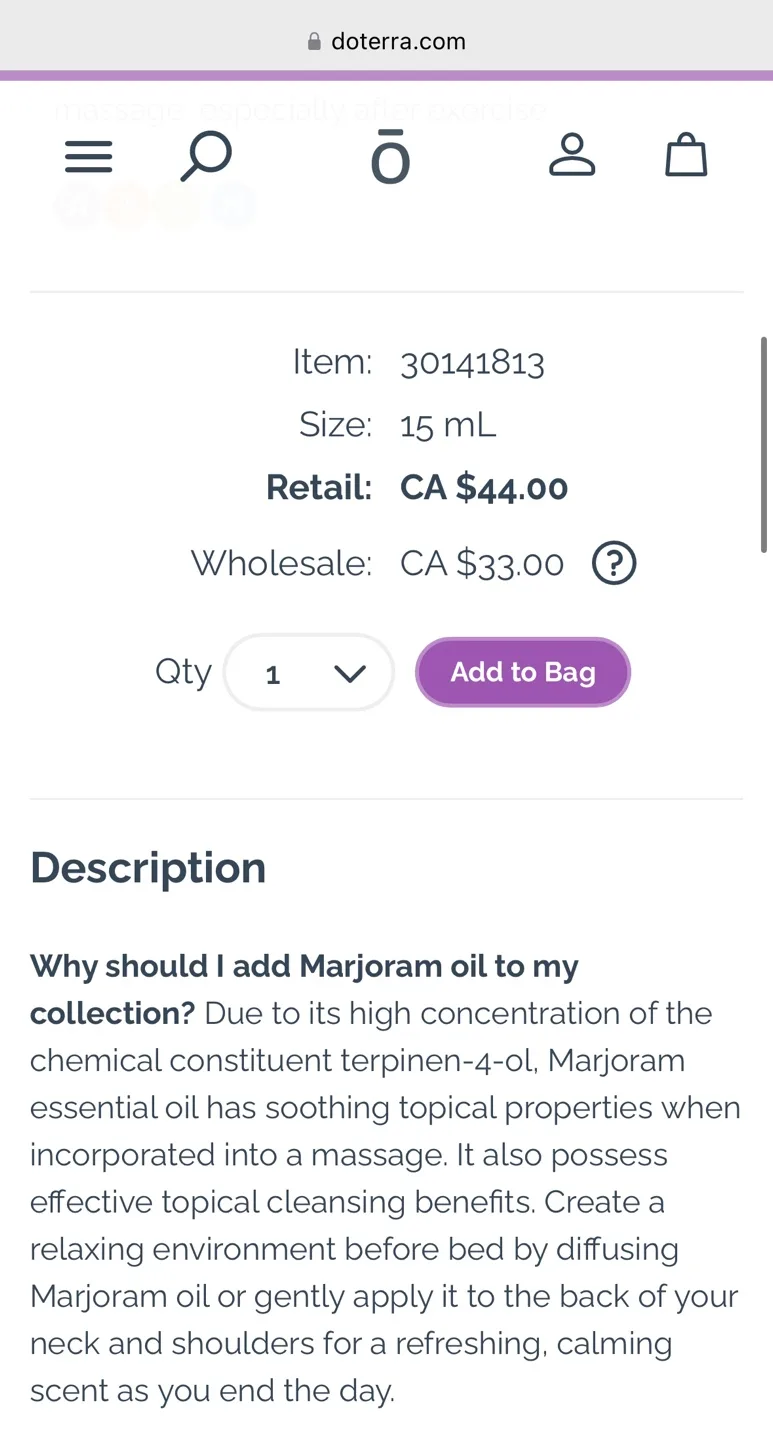Click the padlock beside doterra.com

pyautogui.click(x=313, y=41)
